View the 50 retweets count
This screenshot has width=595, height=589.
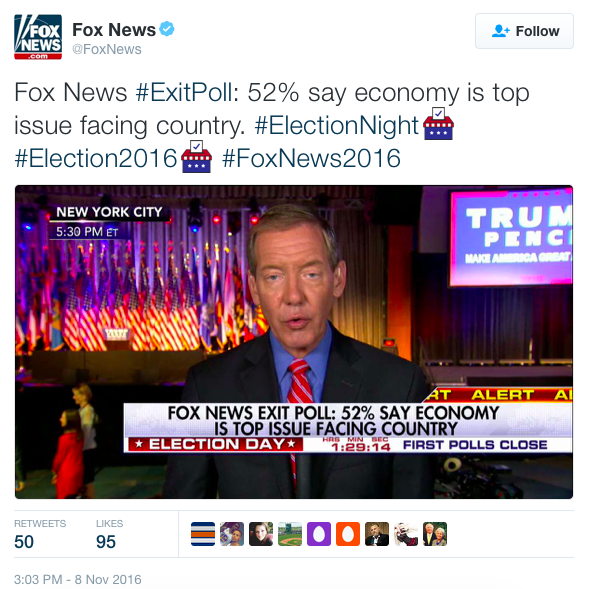pyautogui.click(x=24, y=542)
